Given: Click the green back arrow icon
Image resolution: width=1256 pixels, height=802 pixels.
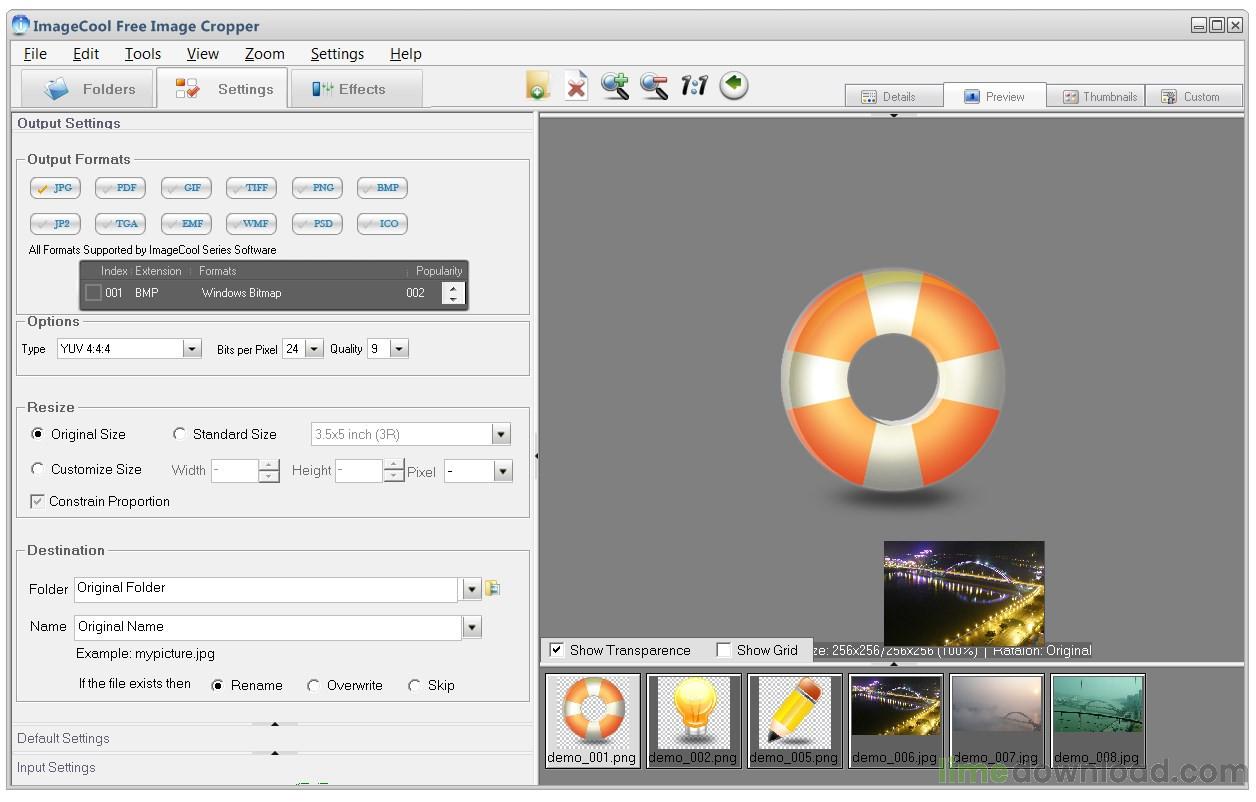Looking at the screenshot, I should pyautogui.click(x=734, y=85).
